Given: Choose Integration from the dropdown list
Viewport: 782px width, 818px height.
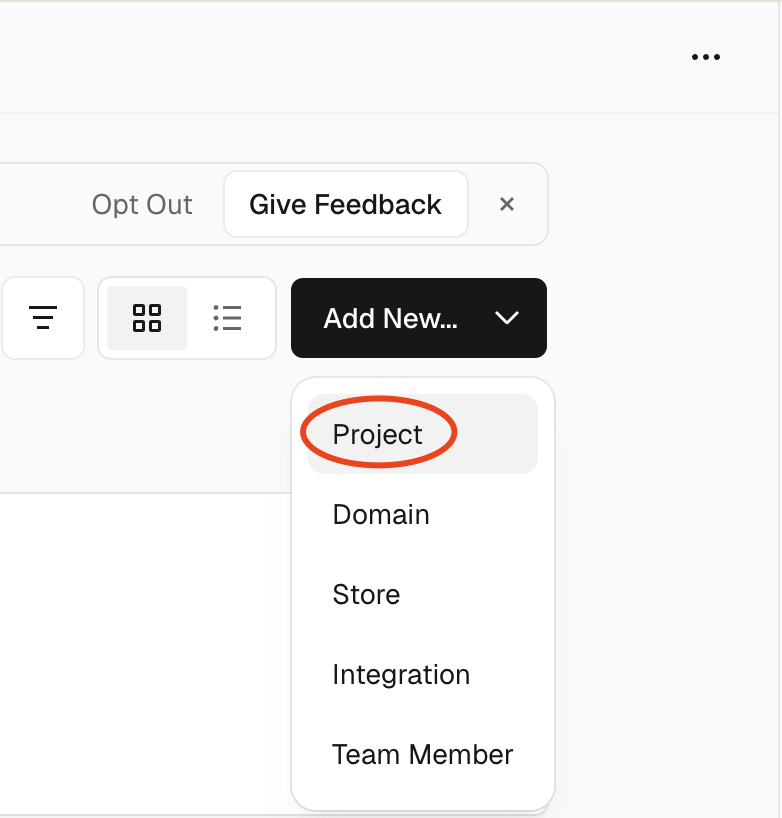Looking at the screenshot, I should click(x=401, y=674).
